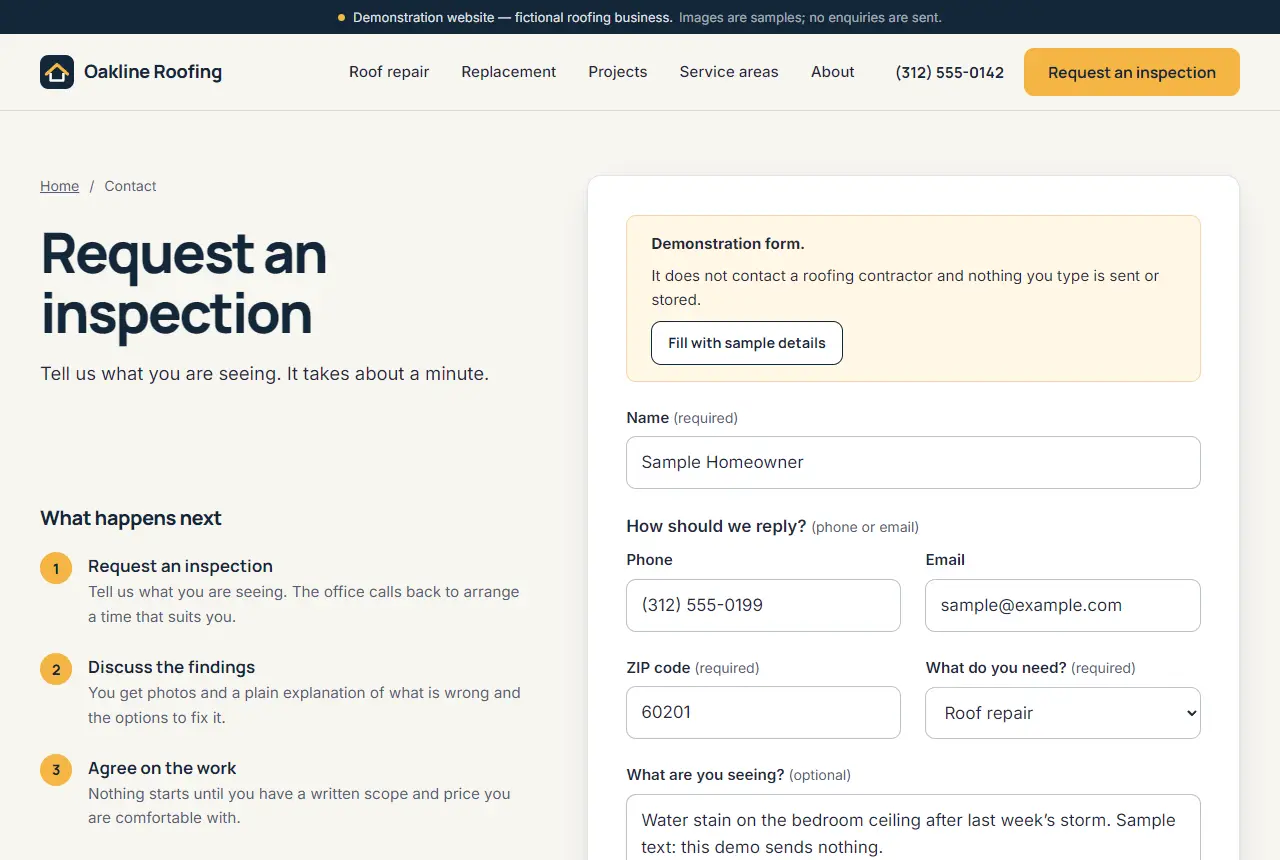This screenshot has height=860, width=1280.
Task: Click Fill with sample details button
Action: click(x=747, y=343)
